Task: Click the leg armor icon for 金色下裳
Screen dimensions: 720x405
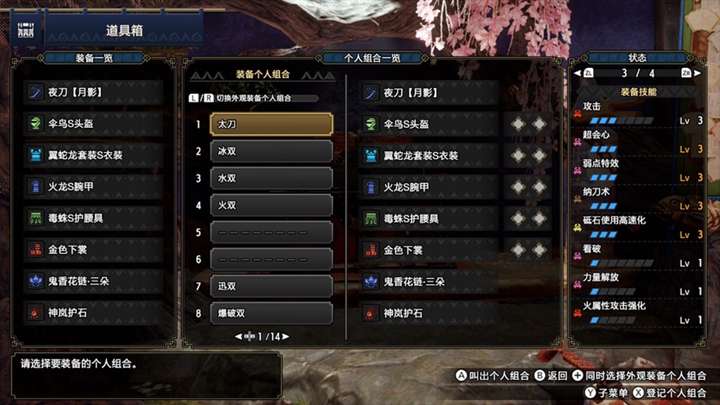Action: pos(36,249)
